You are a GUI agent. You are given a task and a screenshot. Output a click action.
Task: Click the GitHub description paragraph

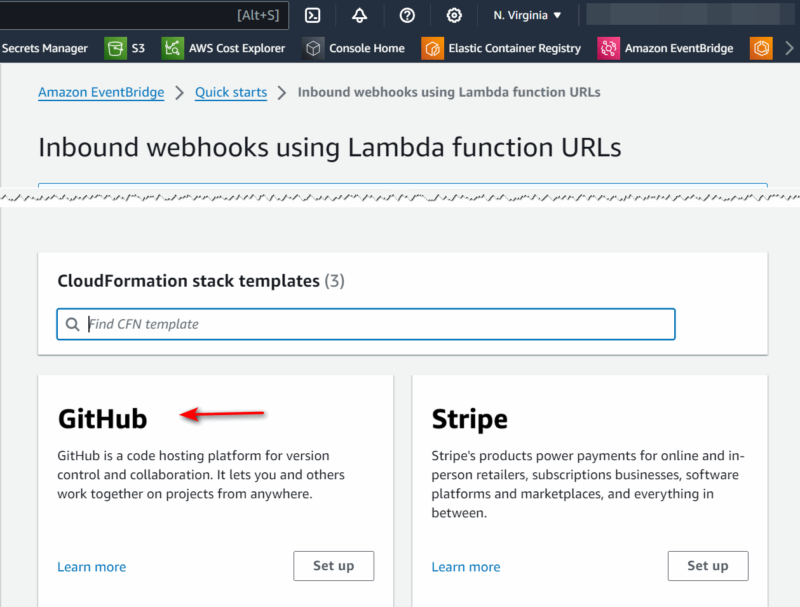click(x=201, y=474)
